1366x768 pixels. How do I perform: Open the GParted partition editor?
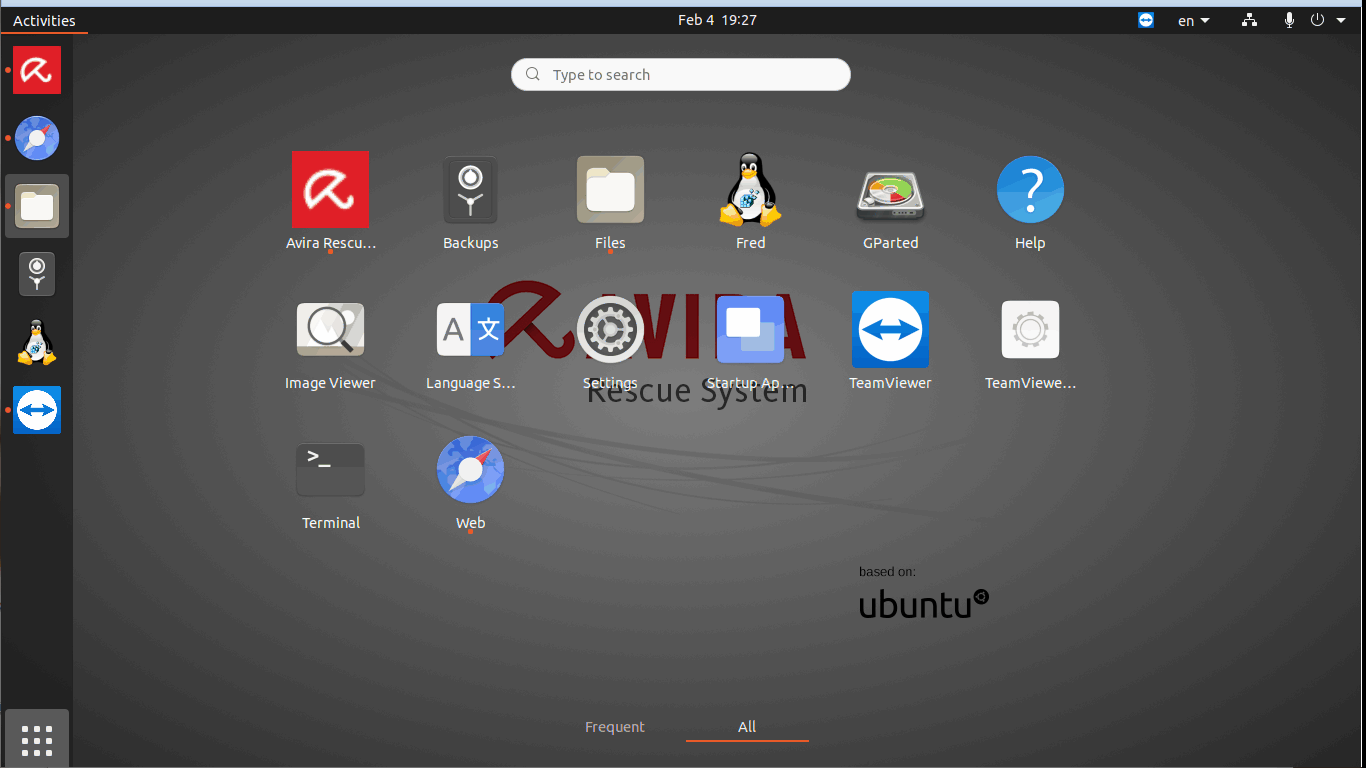[x=890, y=195]
